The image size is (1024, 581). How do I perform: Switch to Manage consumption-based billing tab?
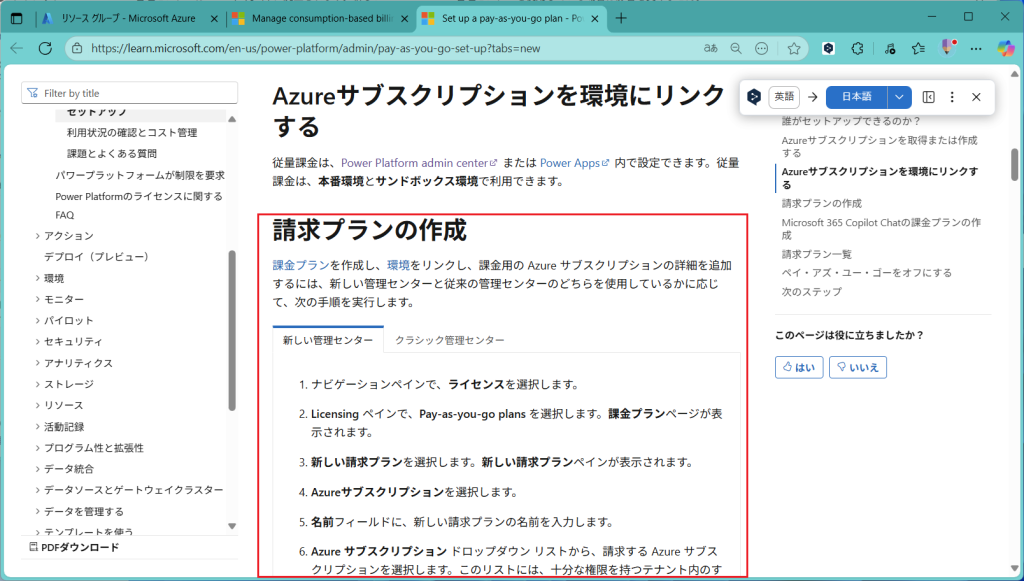coord(321,18)
